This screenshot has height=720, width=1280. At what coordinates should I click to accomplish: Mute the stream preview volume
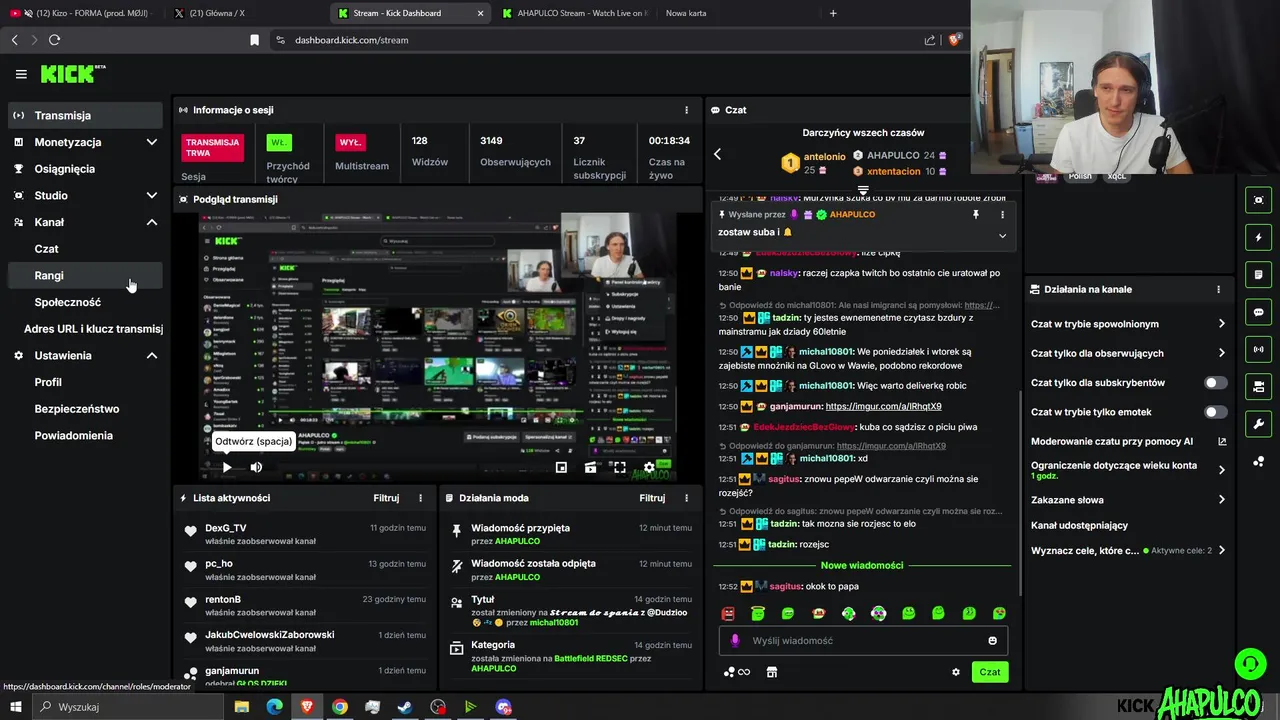256,467
